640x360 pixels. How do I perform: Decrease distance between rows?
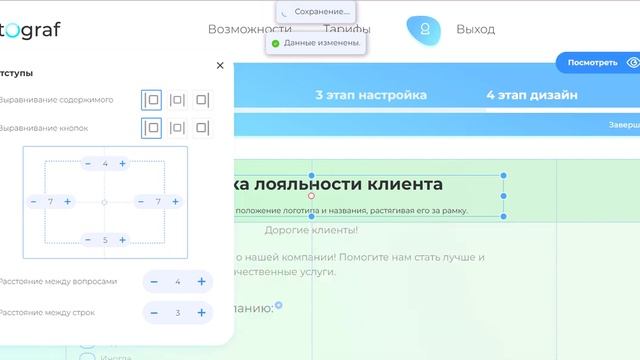(x=154, y=313)
